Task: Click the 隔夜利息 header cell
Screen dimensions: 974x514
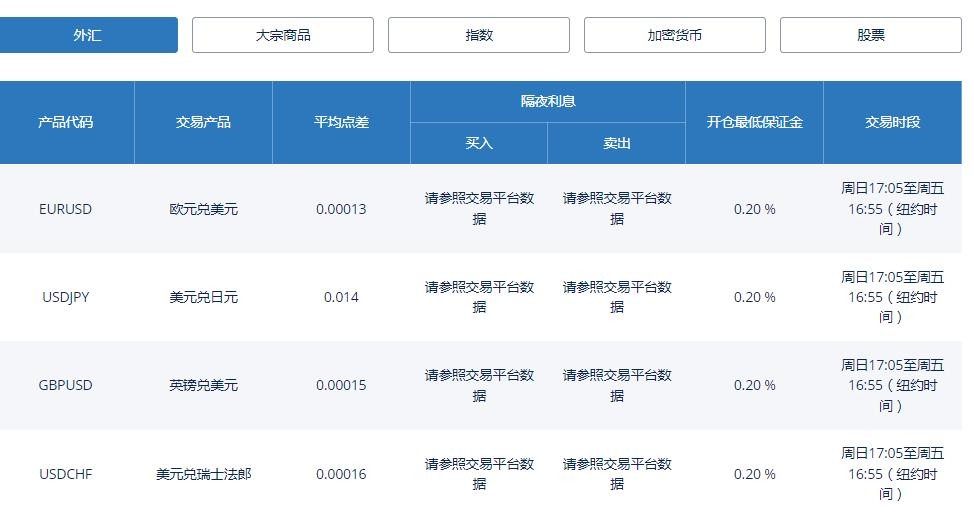Action: [x=548, y=101]
